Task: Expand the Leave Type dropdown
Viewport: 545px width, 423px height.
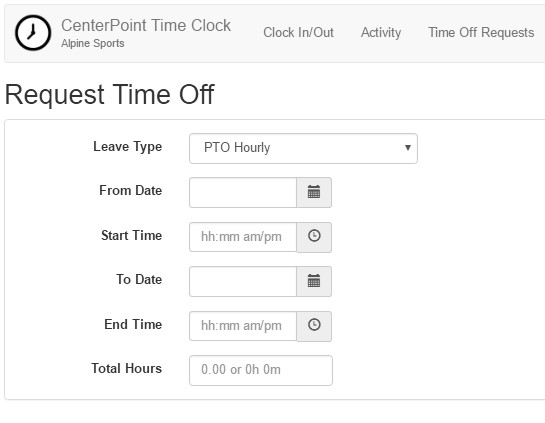Action: click(x=303, y=148)
